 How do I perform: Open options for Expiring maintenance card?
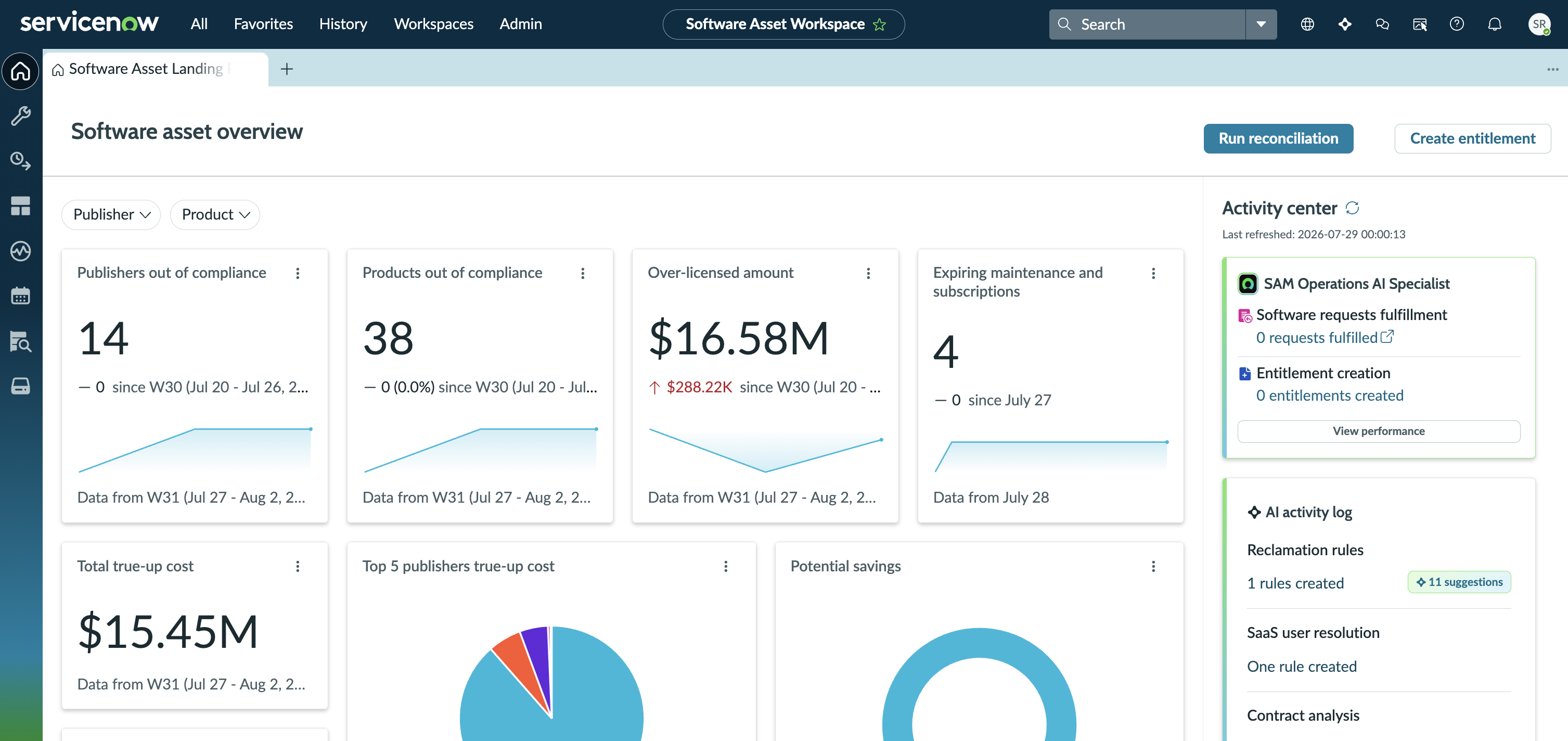coord(1153,273)
